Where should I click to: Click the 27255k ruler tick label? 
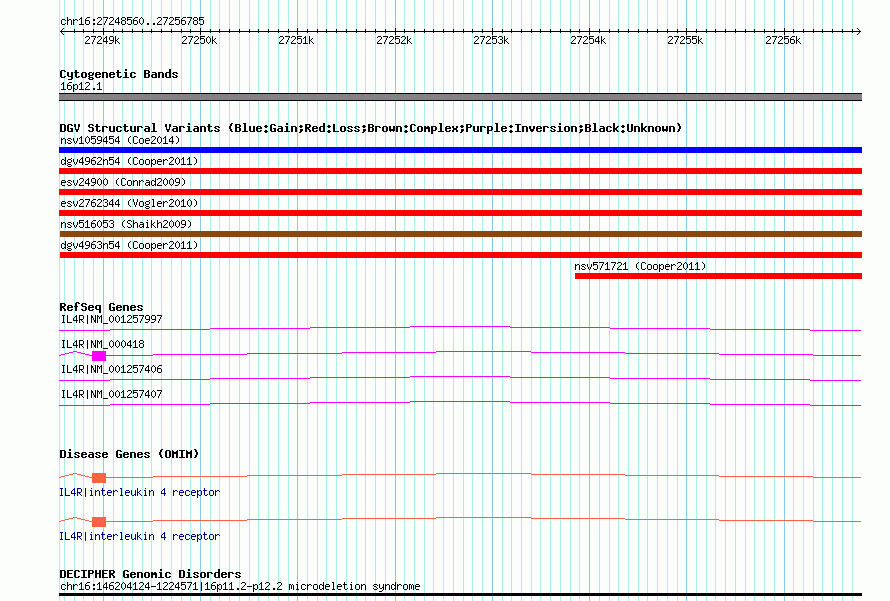pyautogui.click(x=685, y=40)
